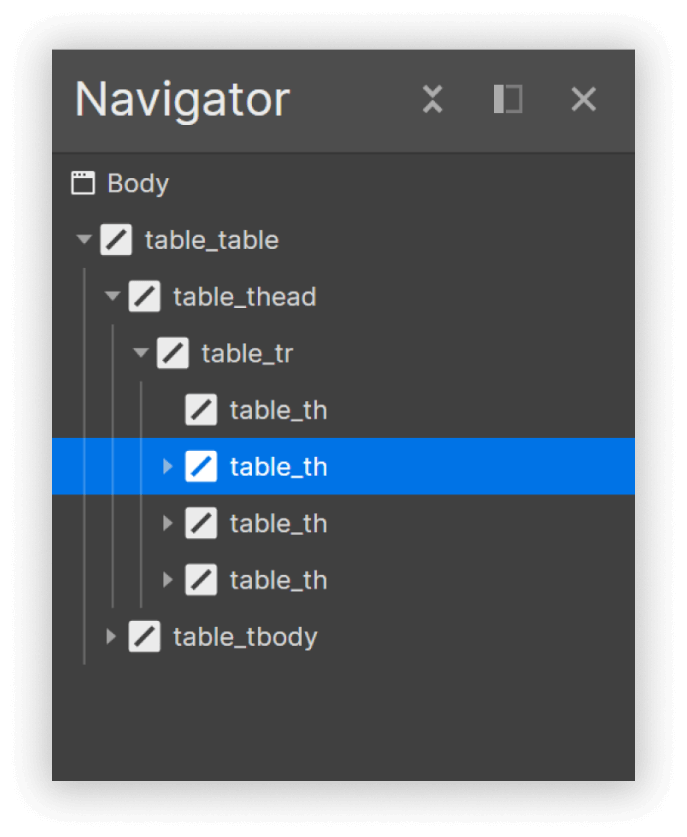687x837 pixels.
Task: Select the first table_th without arrow
Action: point(278,410)
